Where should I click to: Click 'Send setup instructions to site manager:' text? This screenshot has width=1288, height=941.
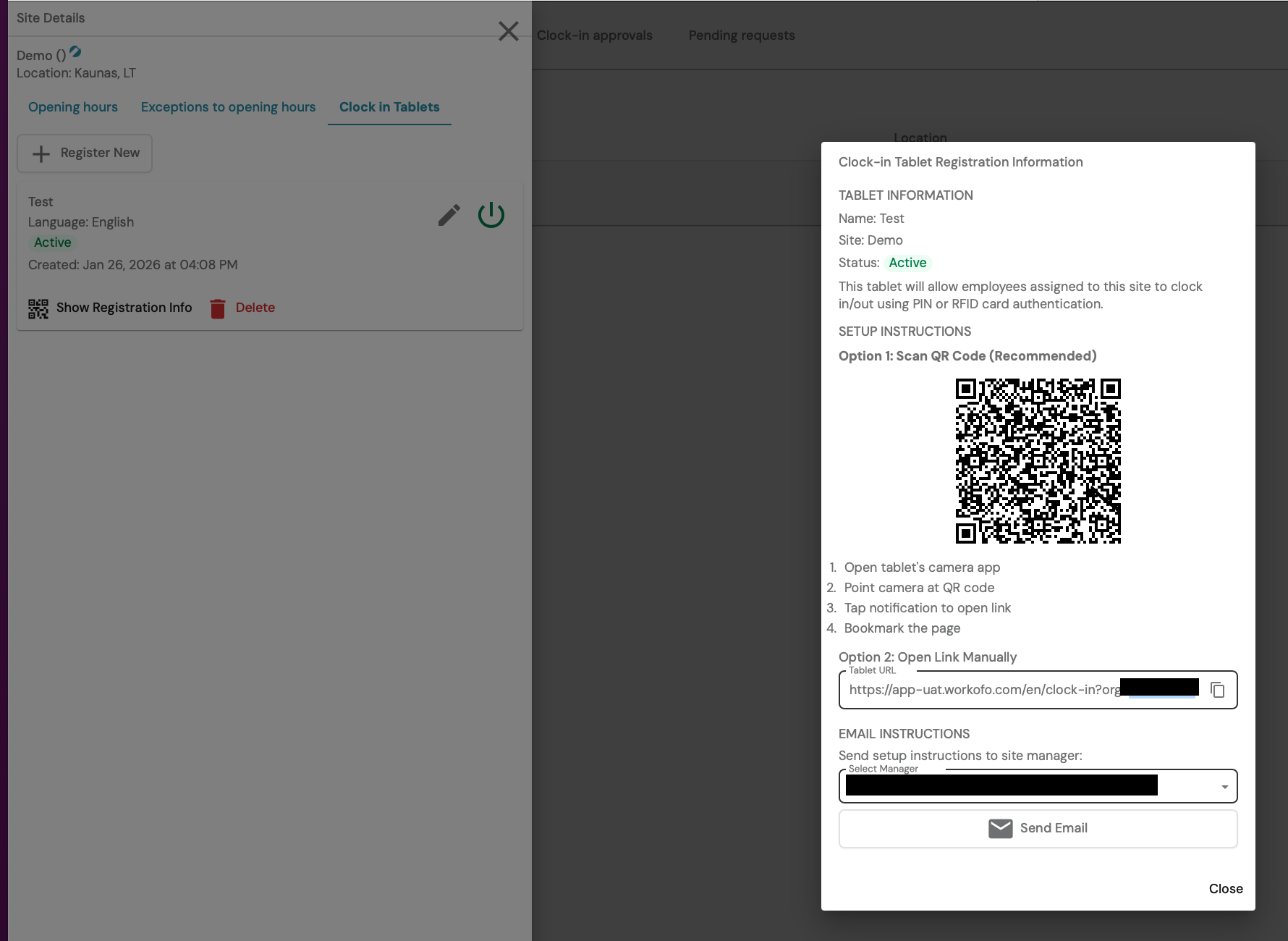pyautogui.click(x=961, y=756)
